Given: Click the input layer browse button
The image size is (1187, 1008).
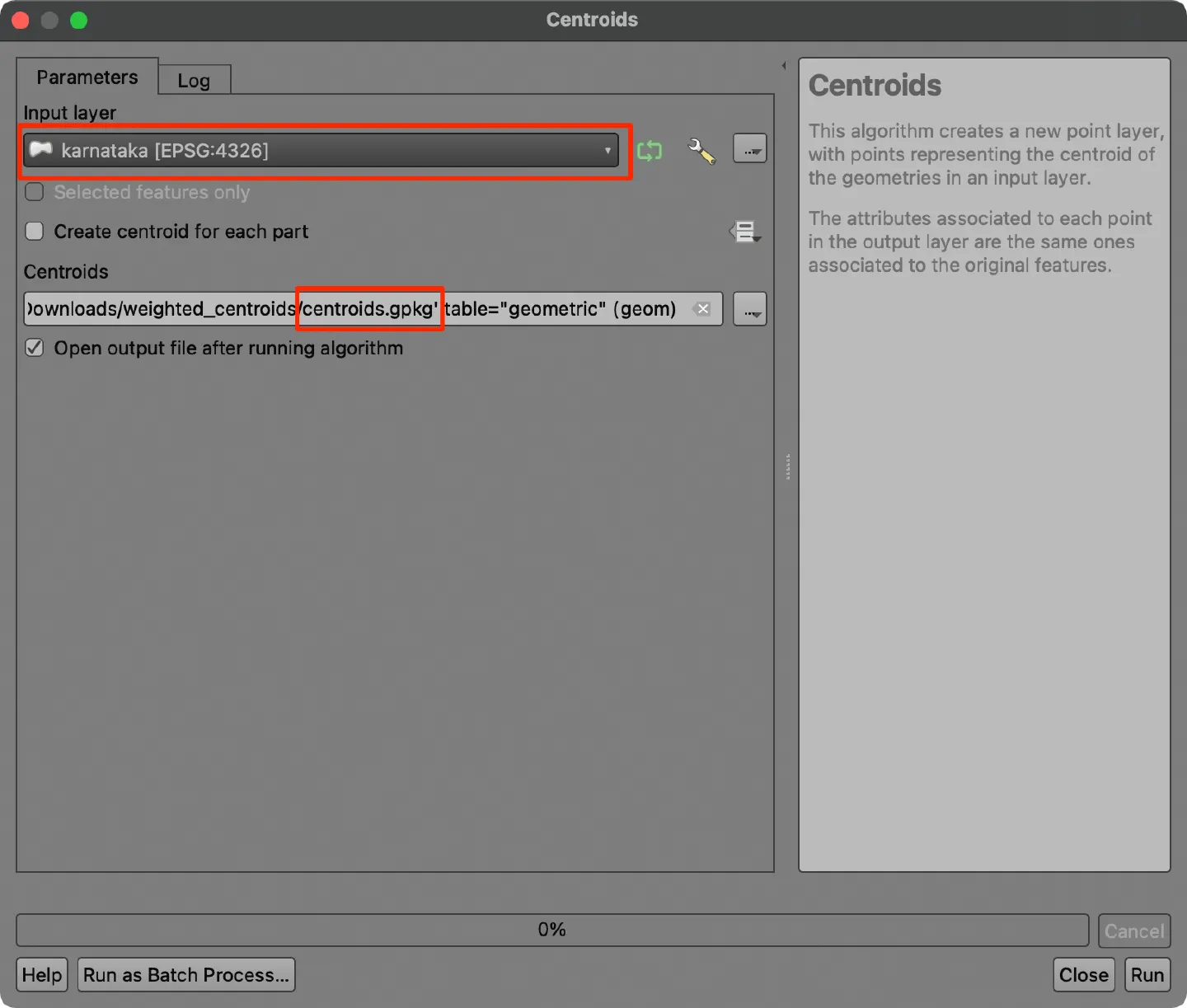Looking at the screenshot, I should tap(750, 149).
